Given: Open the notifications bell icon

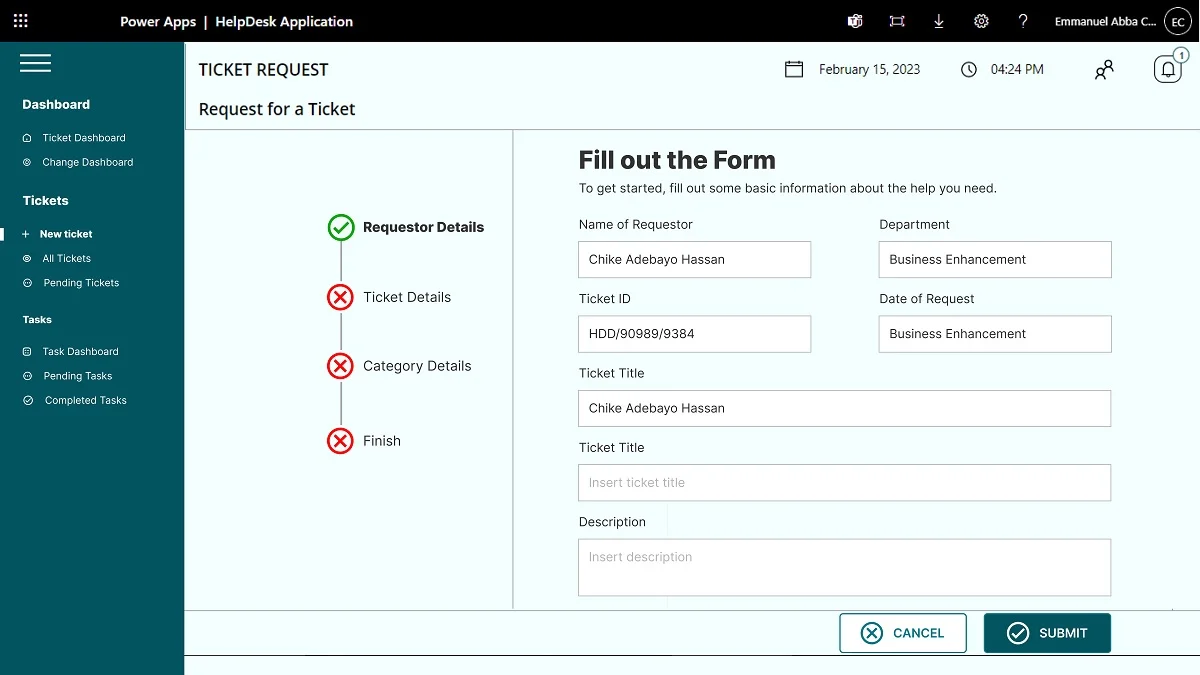Looking at the screenshot, I should click(1167, 70).
